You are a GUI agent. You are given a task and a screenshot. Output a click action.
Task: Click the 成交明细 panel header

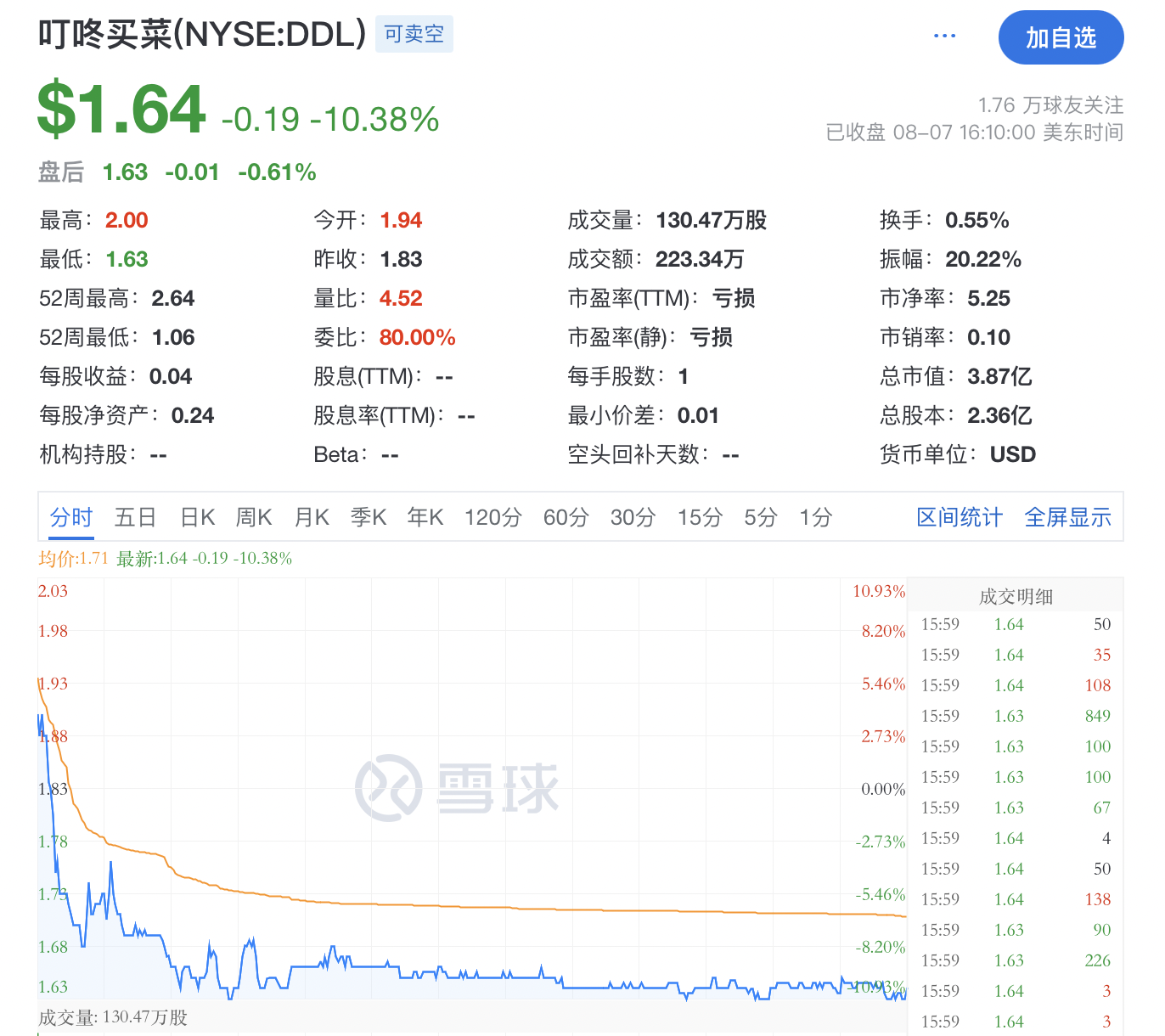point(1016,597)
